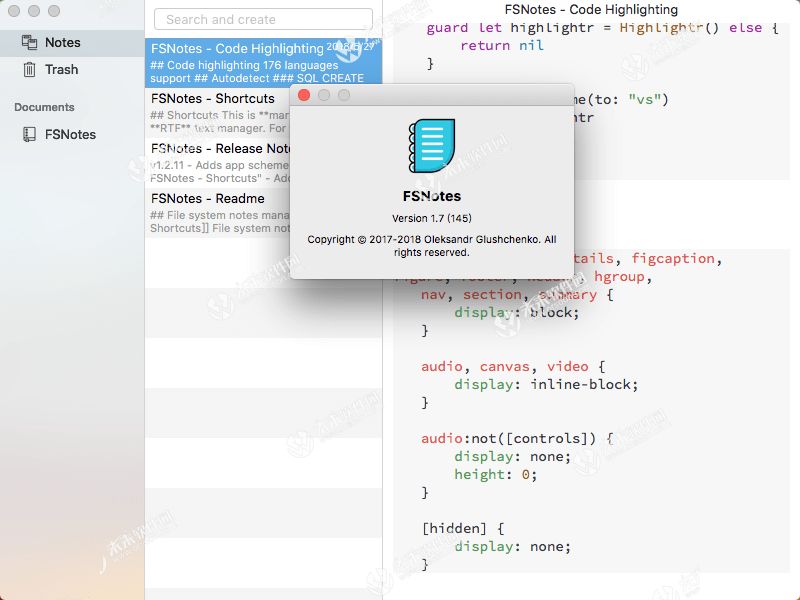Click the 'guard let highlightr' code line
The image size is (800, 600).
coord(602,28)
